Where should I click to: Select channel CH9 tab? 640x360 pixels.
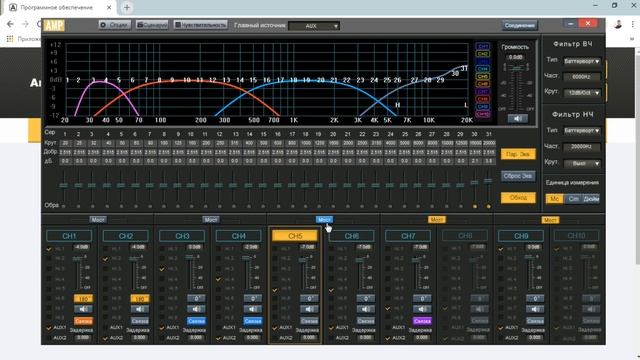click(521, 236)
